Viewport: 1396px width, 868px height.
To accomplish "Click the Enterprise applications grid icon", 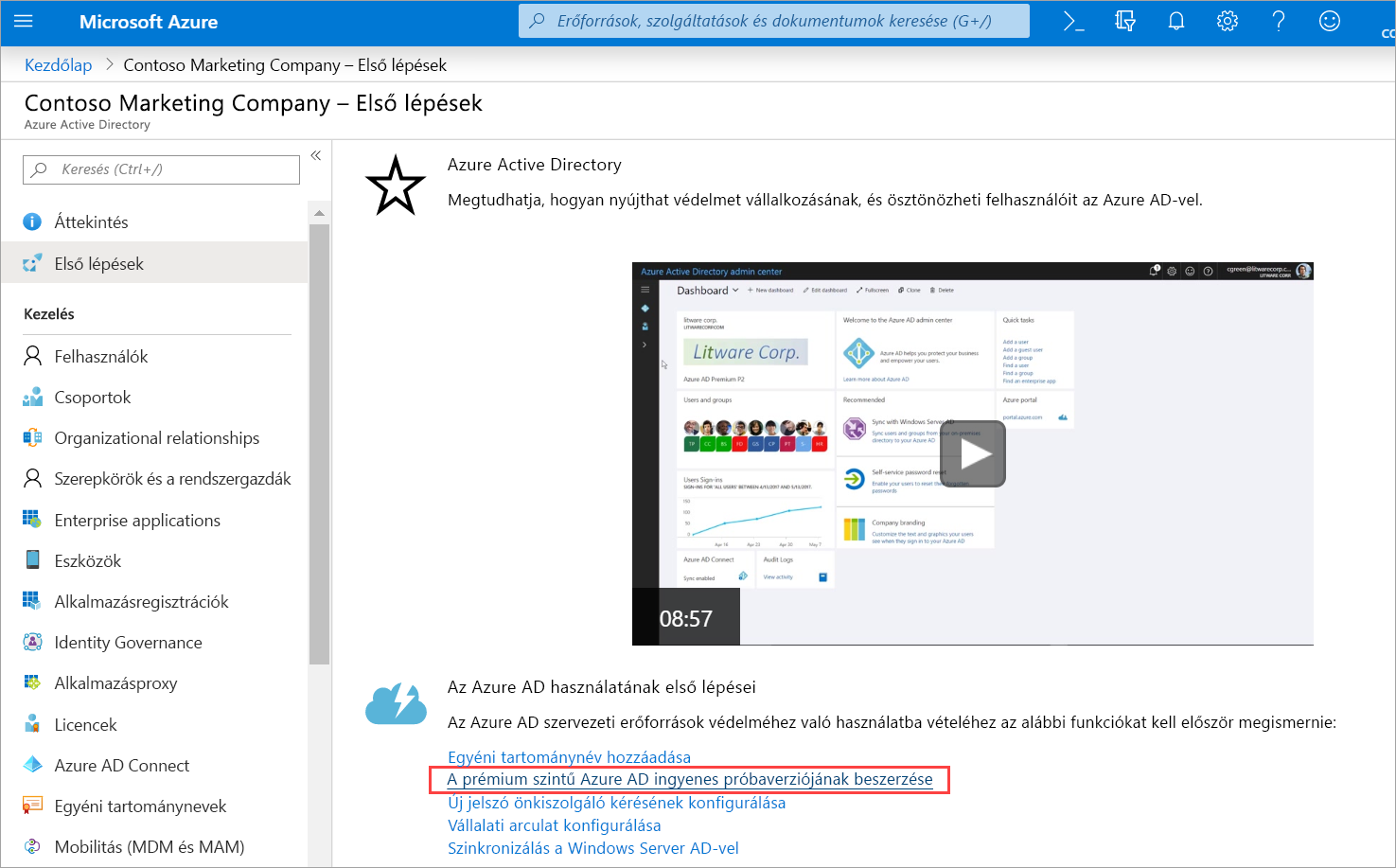I will (x=32, y=519).
